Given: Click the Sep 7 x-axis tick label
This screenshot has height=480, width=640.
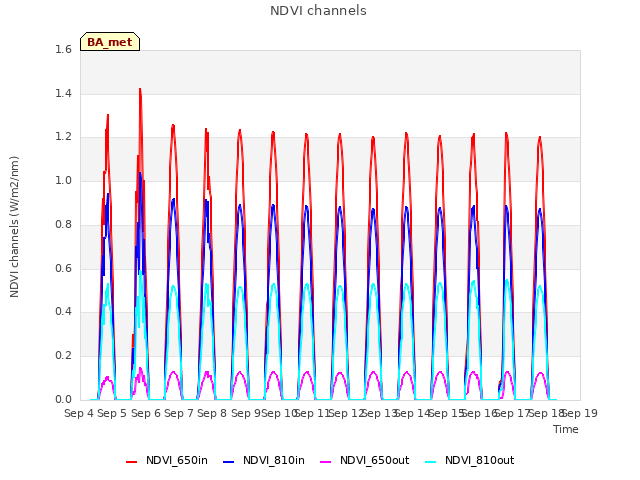Looking at the screenshot, I should pos(179,413).
